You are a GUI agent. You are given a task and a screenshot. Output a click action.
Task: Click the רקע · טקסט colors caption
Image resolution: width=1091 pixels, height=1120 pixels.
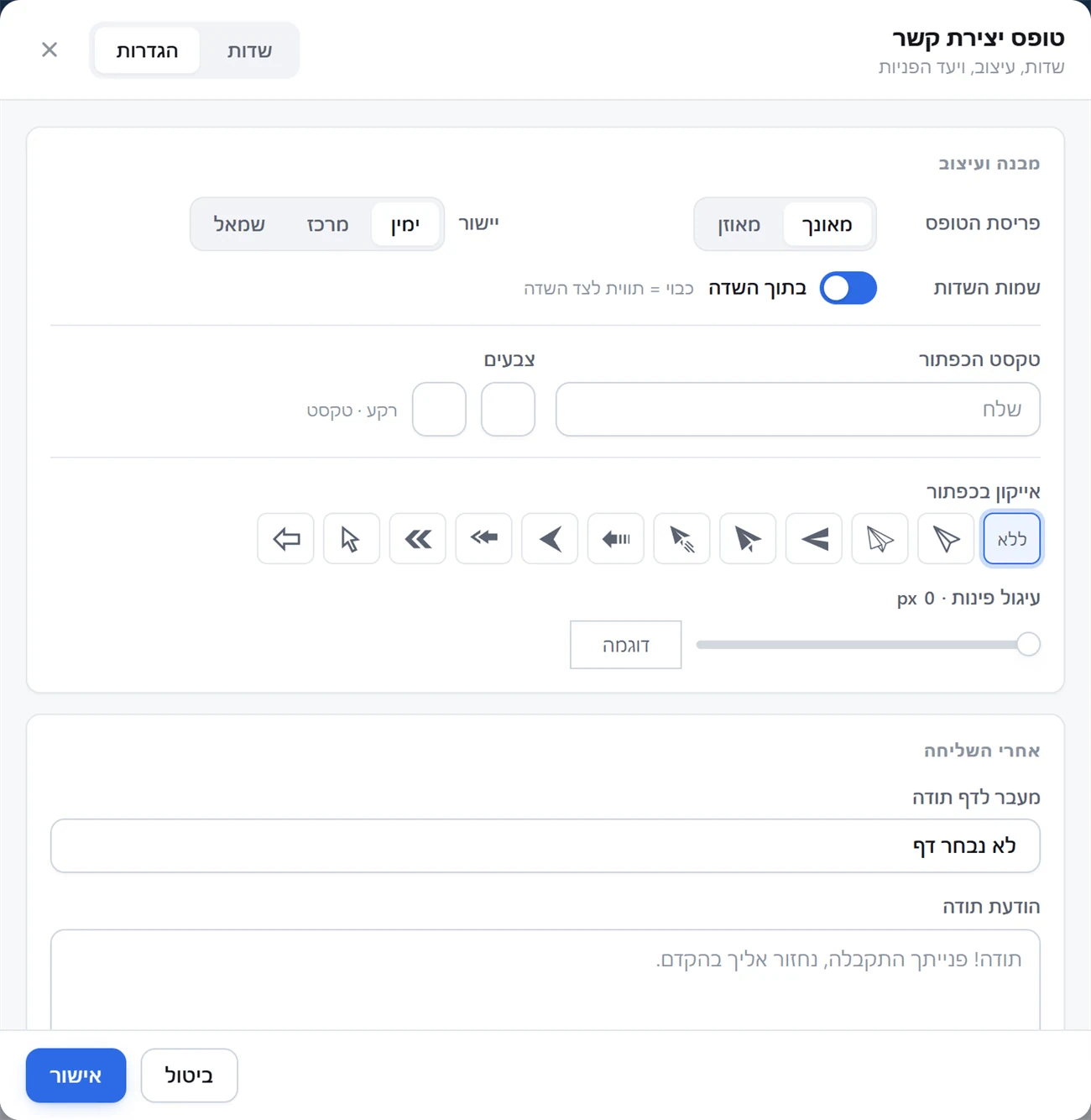point(352,410)
